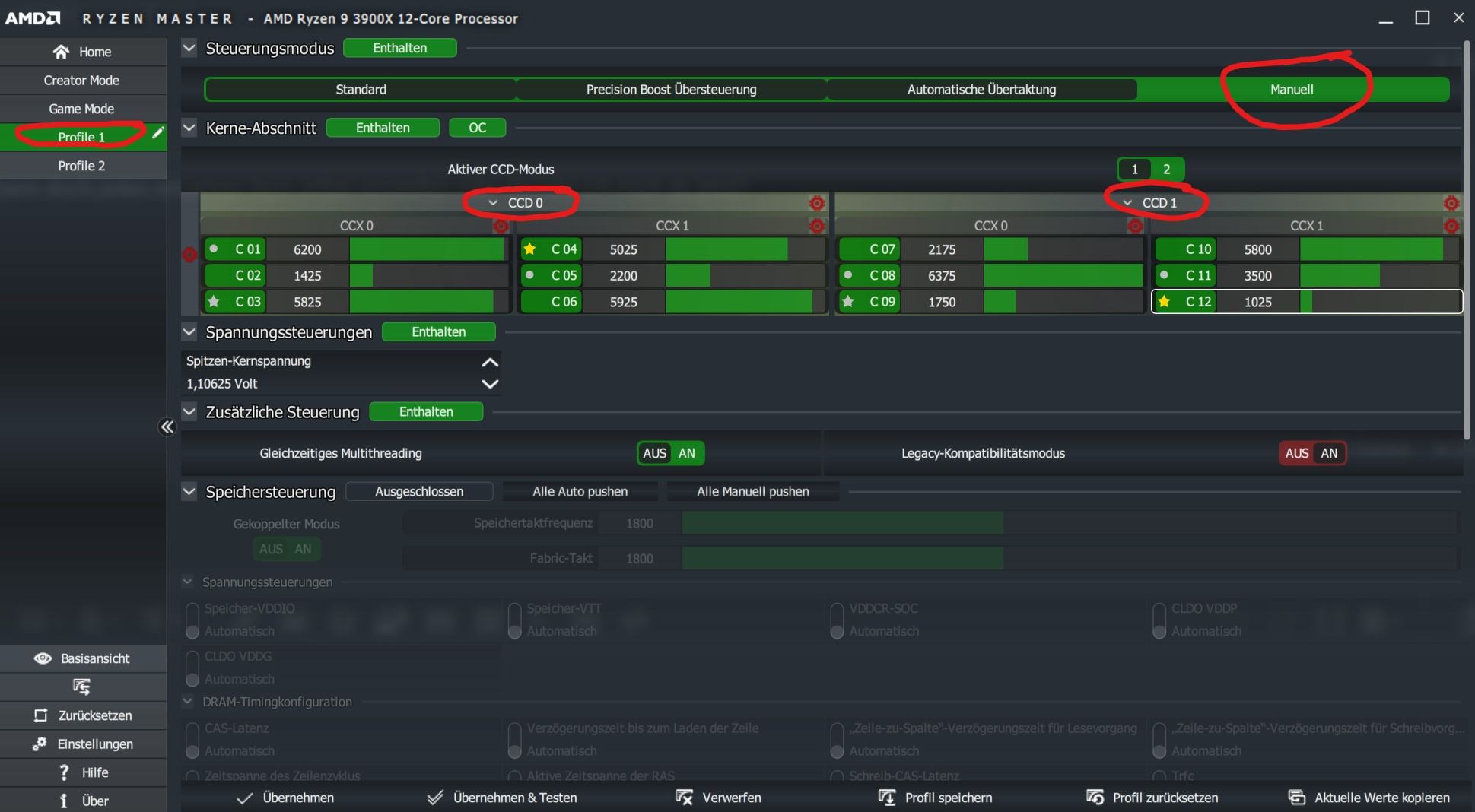Click red gear icon of CCD 1 CCX 0
1475x812 pixels.
(1135, 226)
